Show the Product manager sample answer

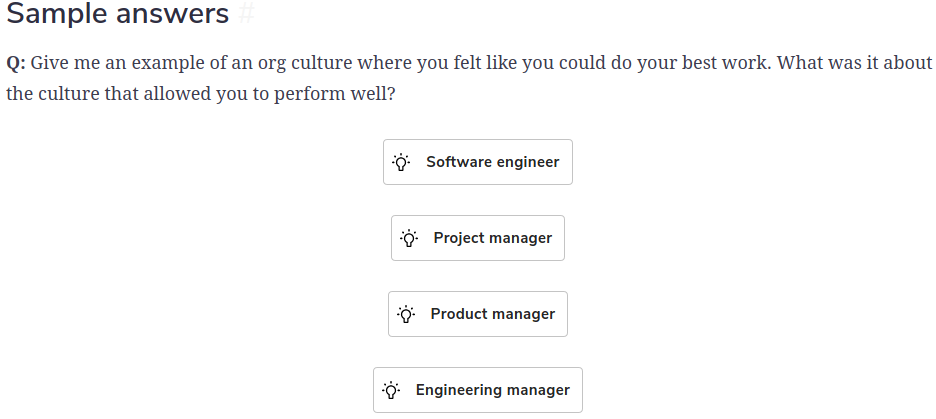coord(478,314)
